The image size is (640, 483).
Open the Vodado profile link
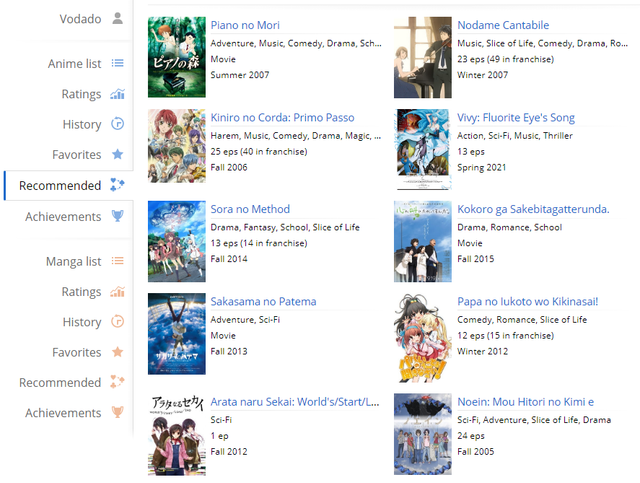[x=80, y=19]
